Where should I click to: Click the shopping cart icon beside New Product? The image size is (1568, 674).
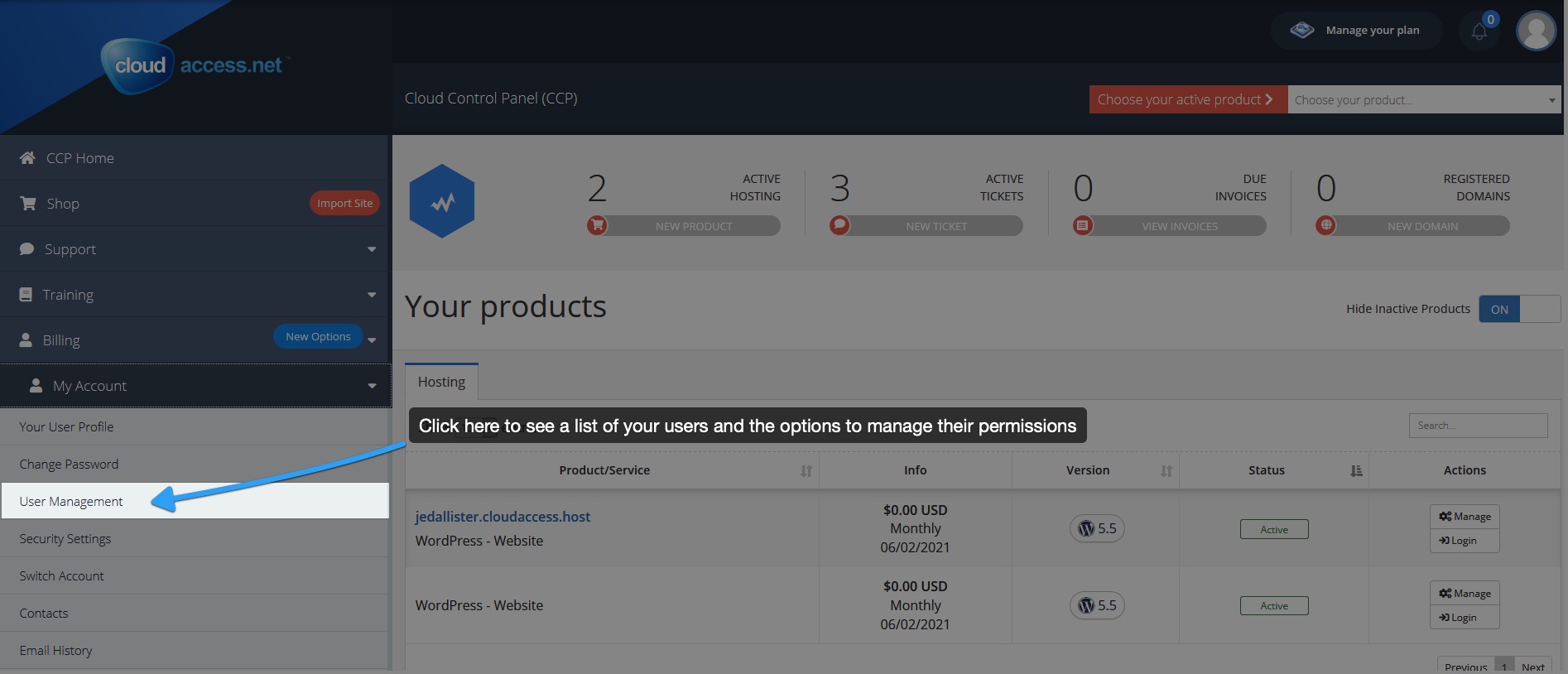tap(597, 225)
